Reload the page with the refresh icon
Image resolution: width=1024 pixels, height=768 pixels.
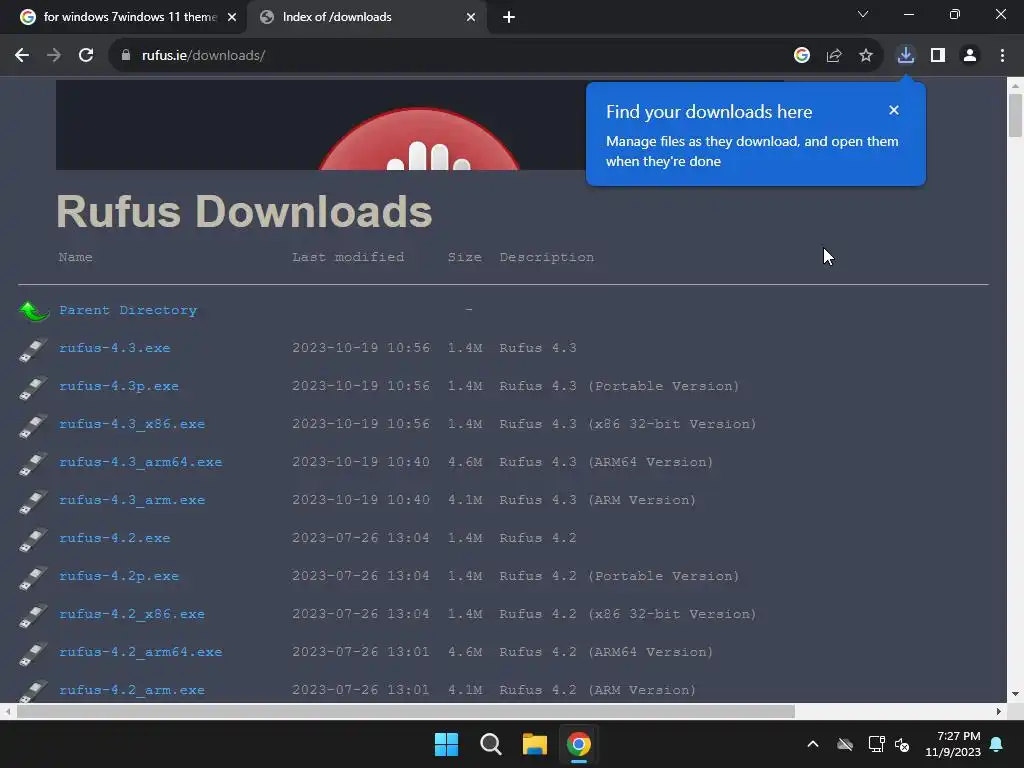(86, 56)
